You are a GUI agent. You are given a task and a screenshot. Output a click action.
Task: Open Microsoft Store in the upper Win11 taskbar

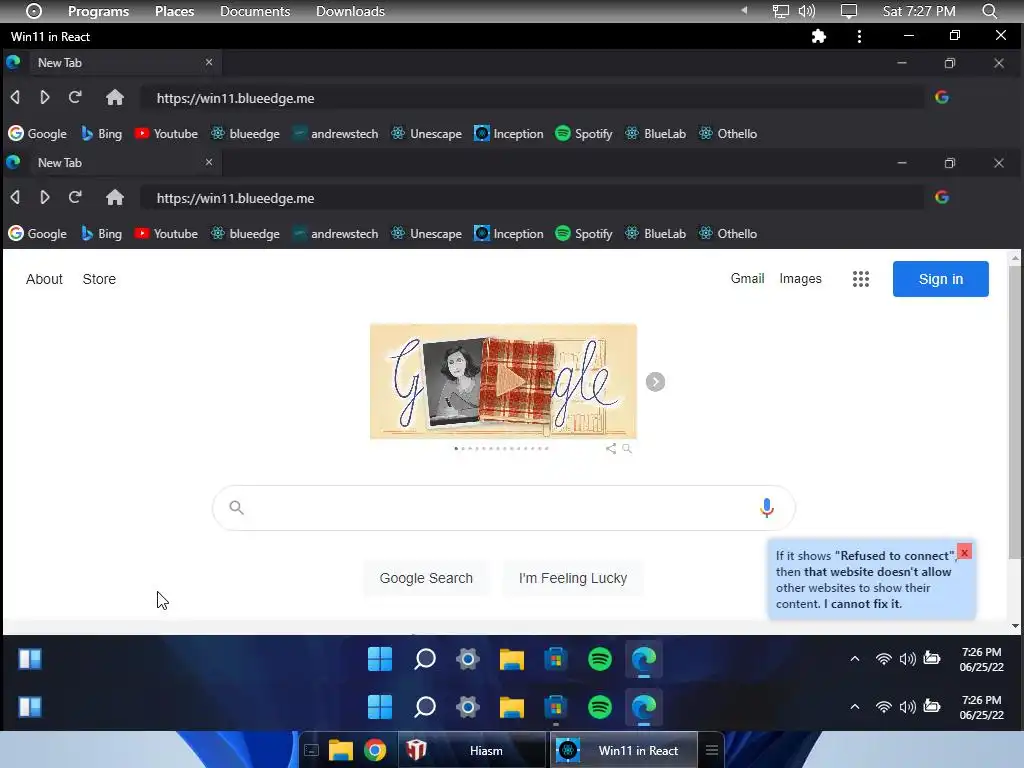click(x=556, y=659)
